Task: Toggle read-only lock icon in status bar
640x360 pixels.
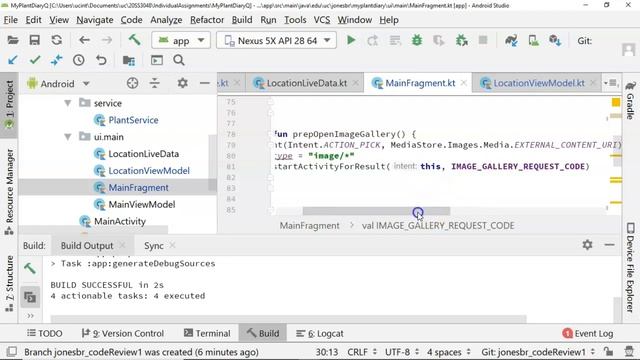Action: 609,352
